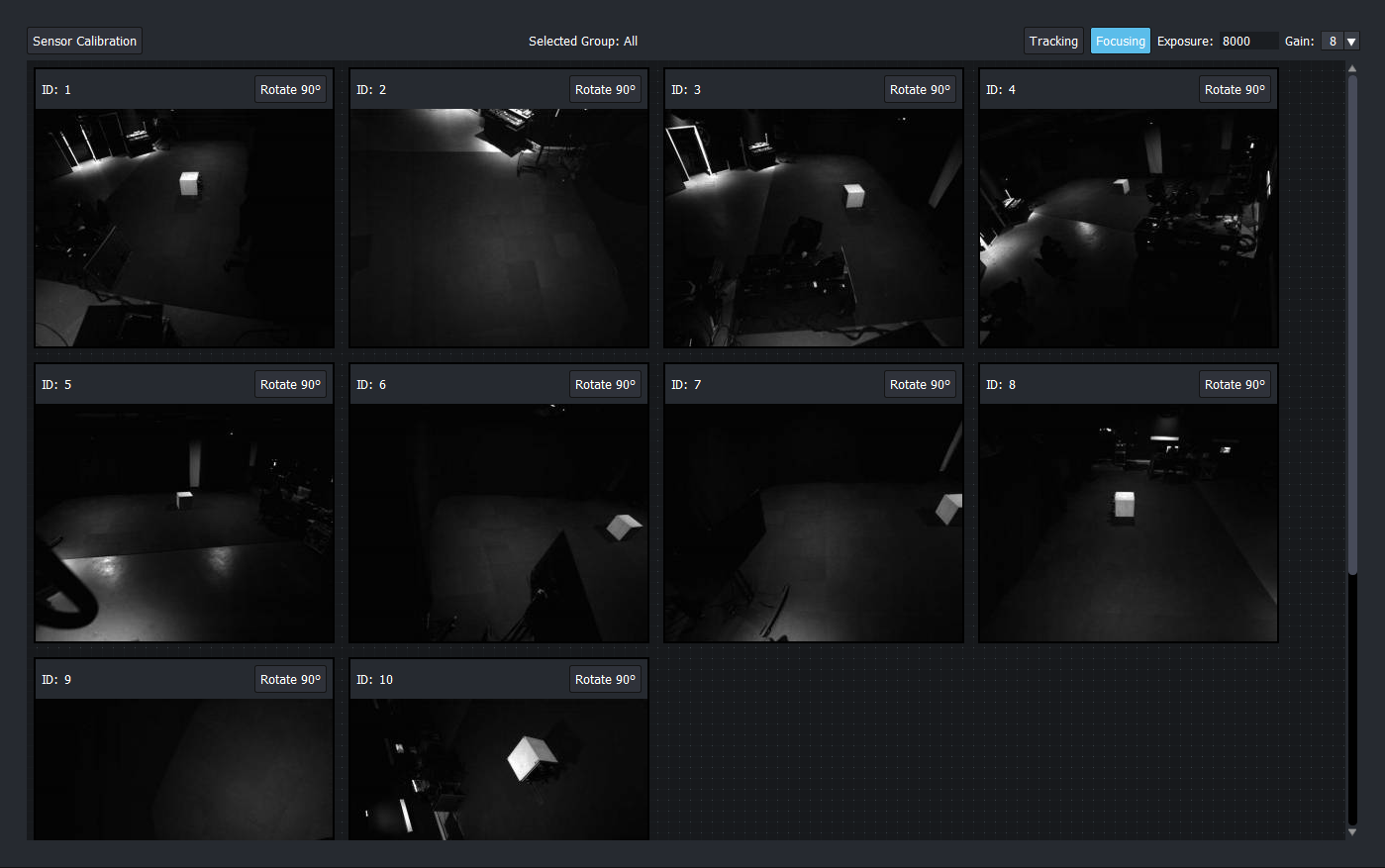
Task: Rotate camera ID 3 by 90°
Action: click(920, 89)
